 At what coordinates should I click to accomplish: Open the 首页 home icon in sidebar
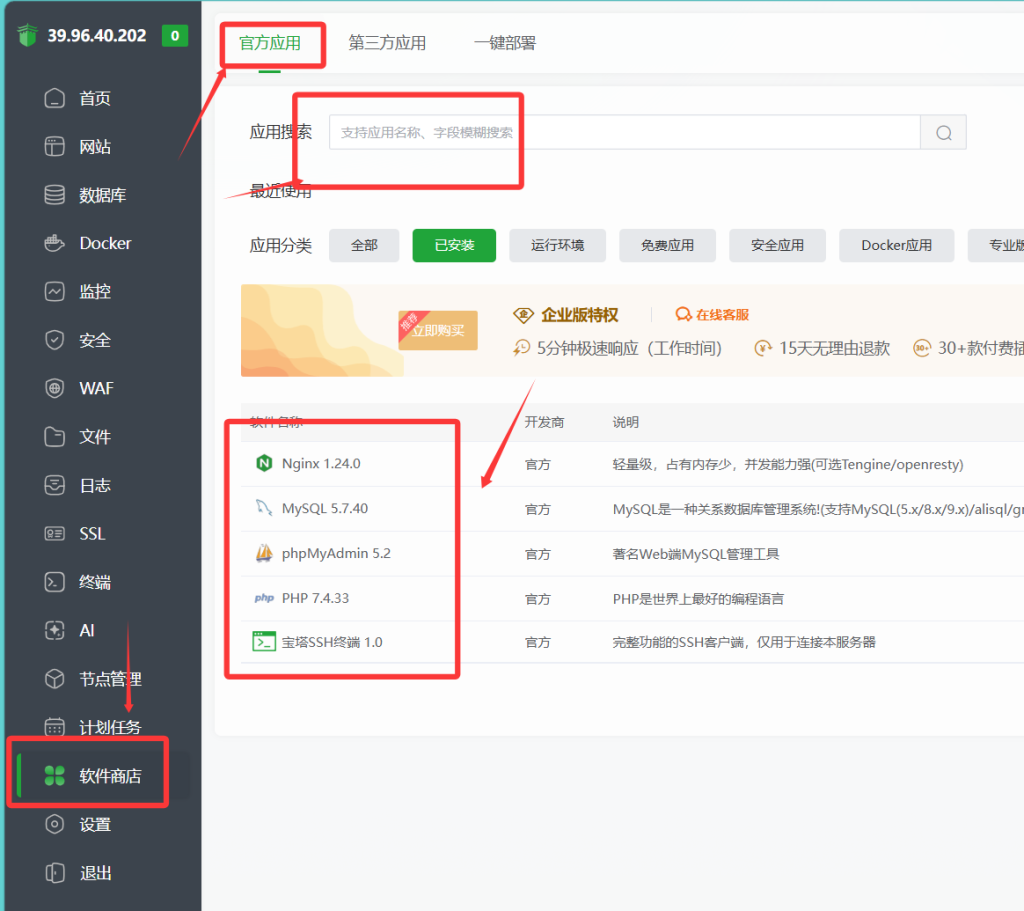click(55, 99)
